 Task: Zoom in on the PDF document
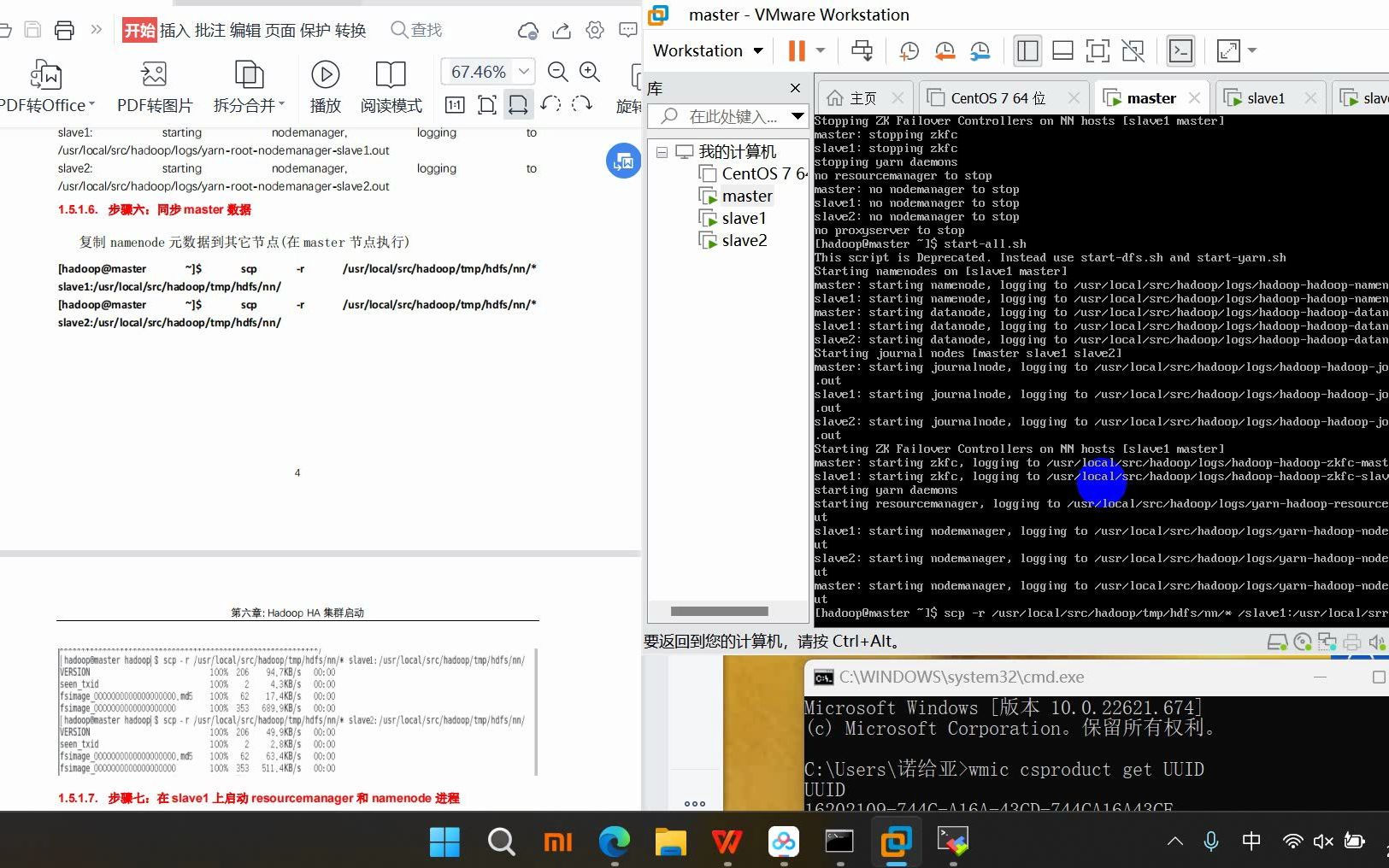click(590, 72)
